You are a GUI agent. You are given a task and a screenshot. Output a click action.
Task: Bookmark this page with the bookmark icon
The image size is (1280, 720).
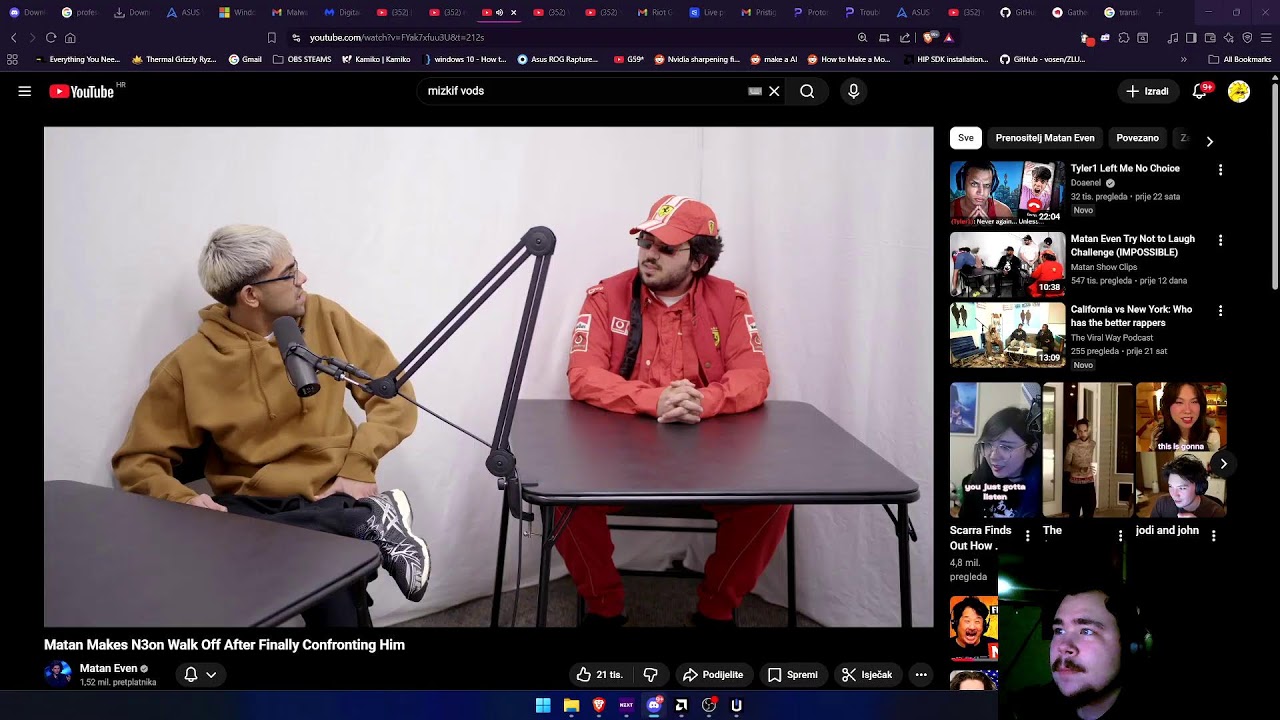pos(271,38)
